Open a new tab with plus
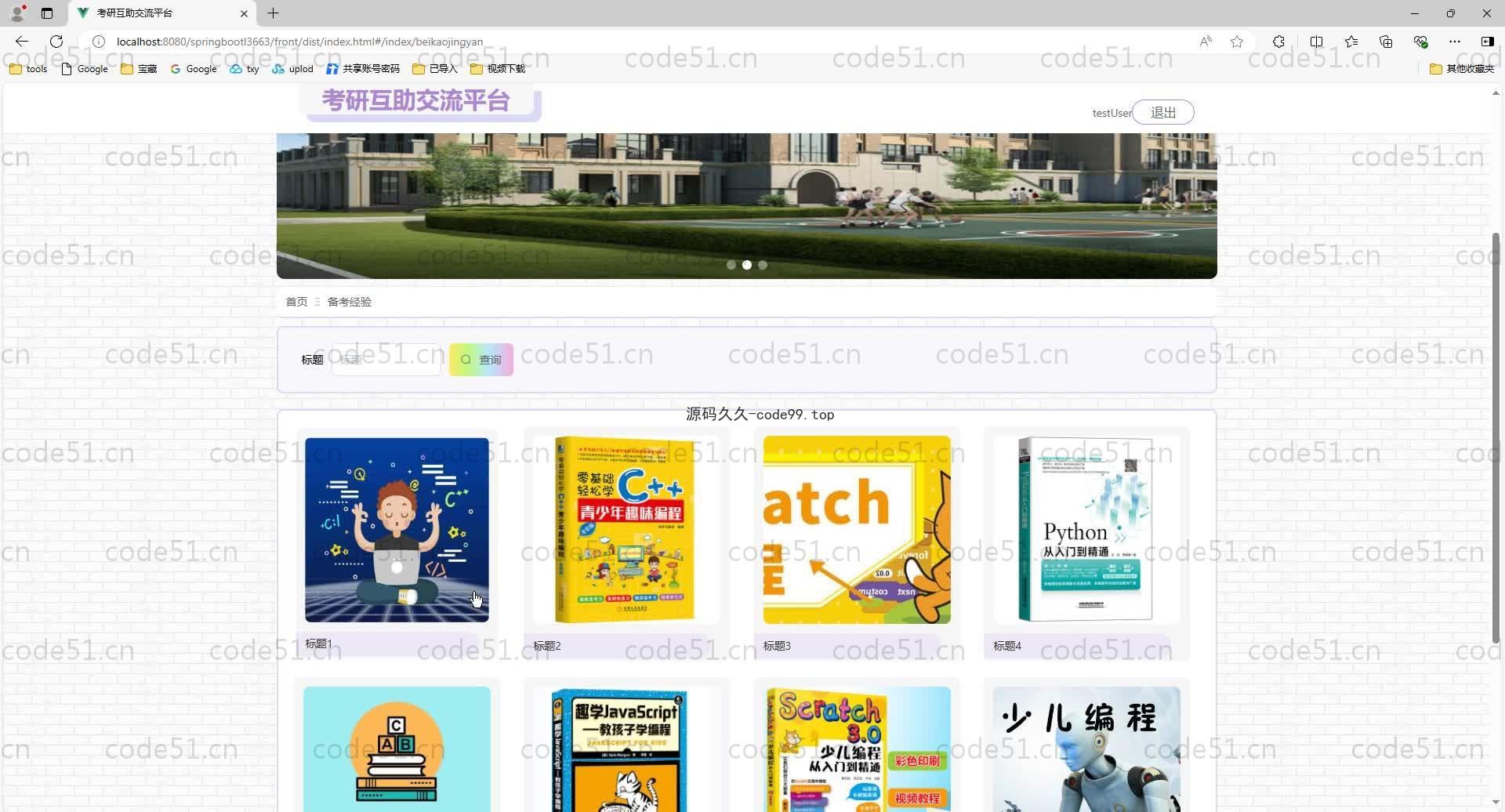This screenshot has width=1505, height=812. click(x=273, y=13)
